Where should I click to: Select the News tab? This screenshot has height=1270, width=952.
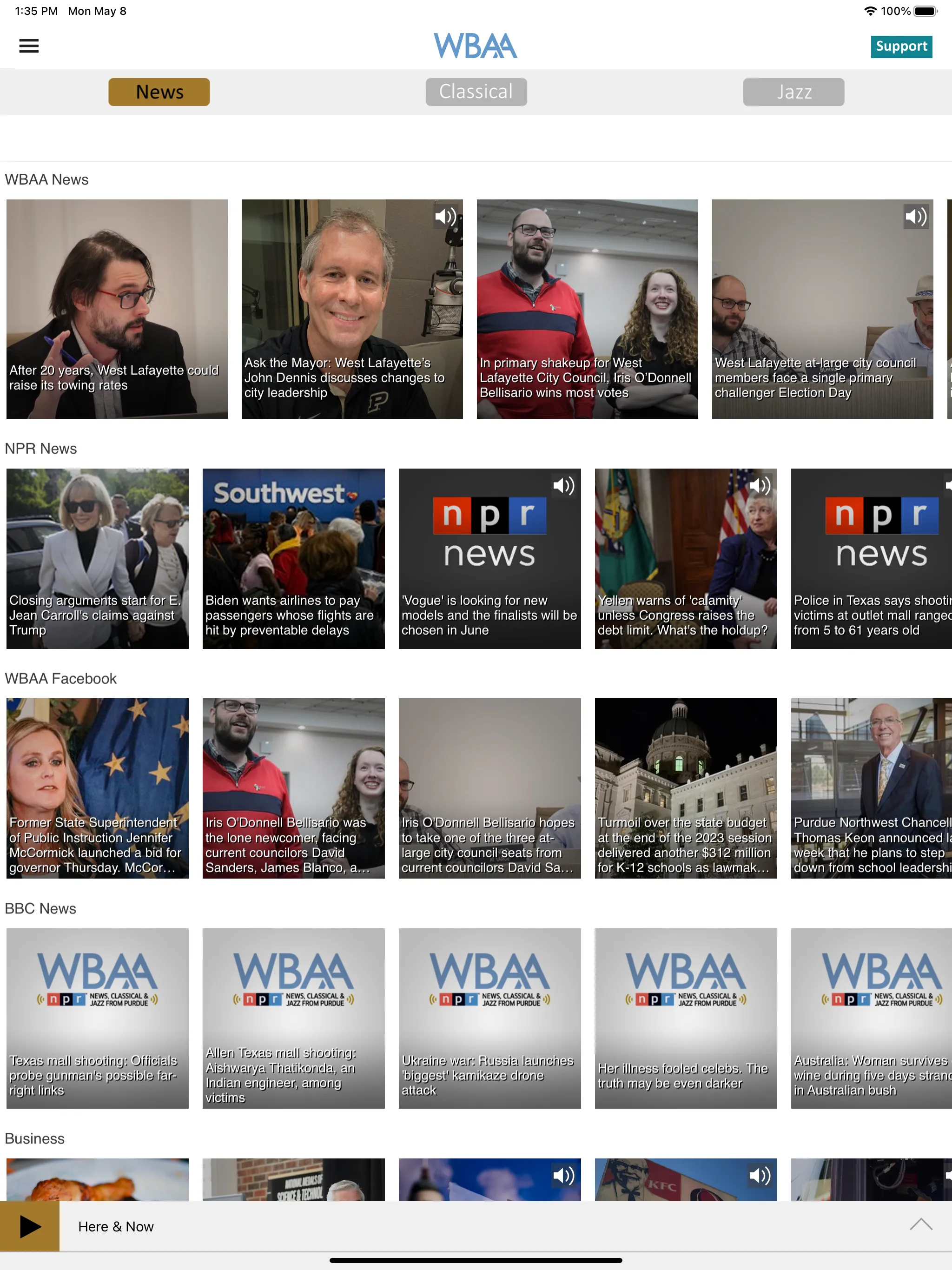(x=159, y=91)
